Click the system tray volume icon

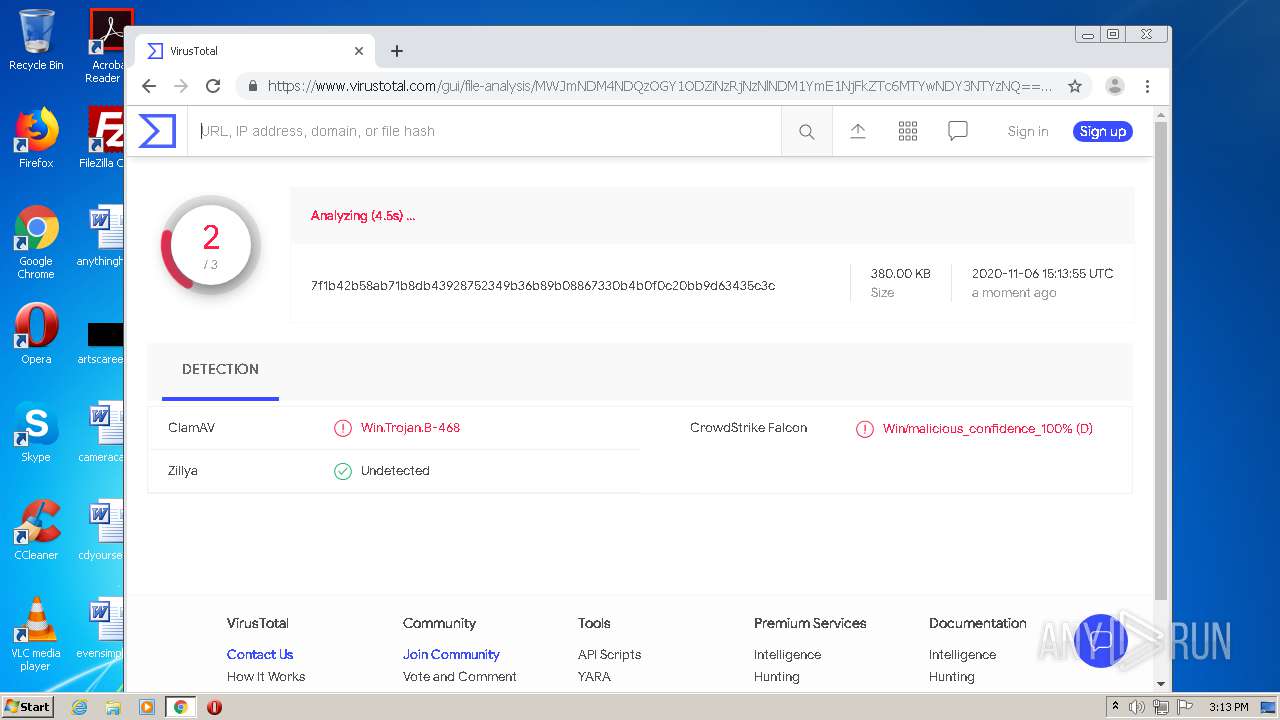1138,707
